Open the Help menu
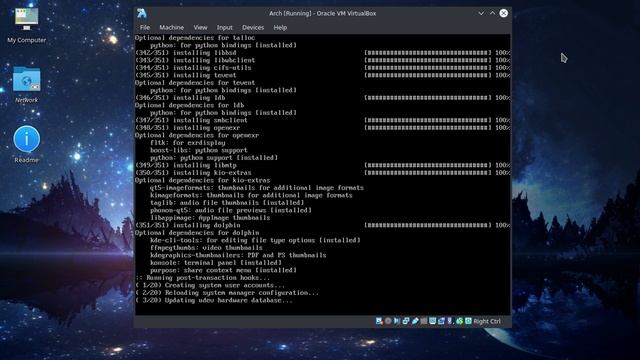 click(x=280, y=27)
